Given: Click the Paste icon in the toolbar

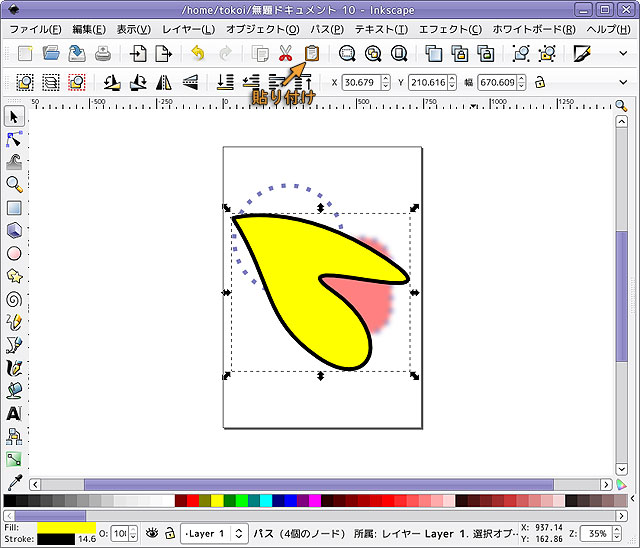Looking at the screenshot, I should coord(312,53).
